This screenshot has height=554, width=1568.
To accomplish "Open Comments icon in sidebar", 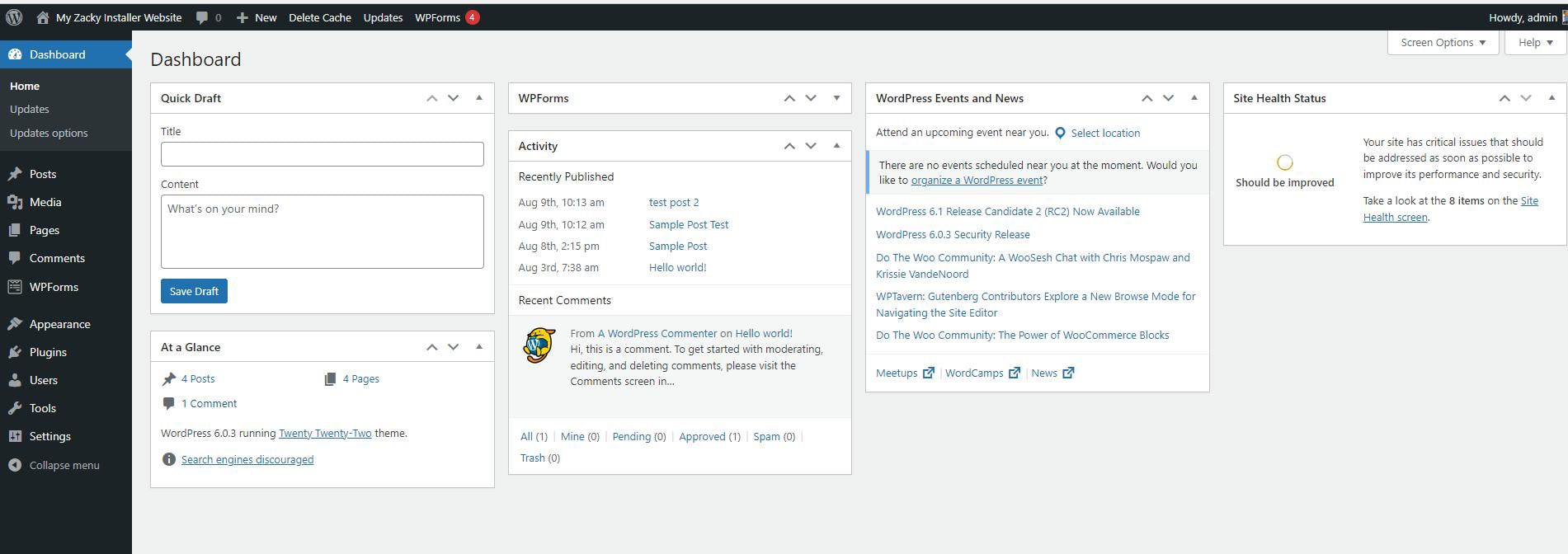I will click(14, 258).
